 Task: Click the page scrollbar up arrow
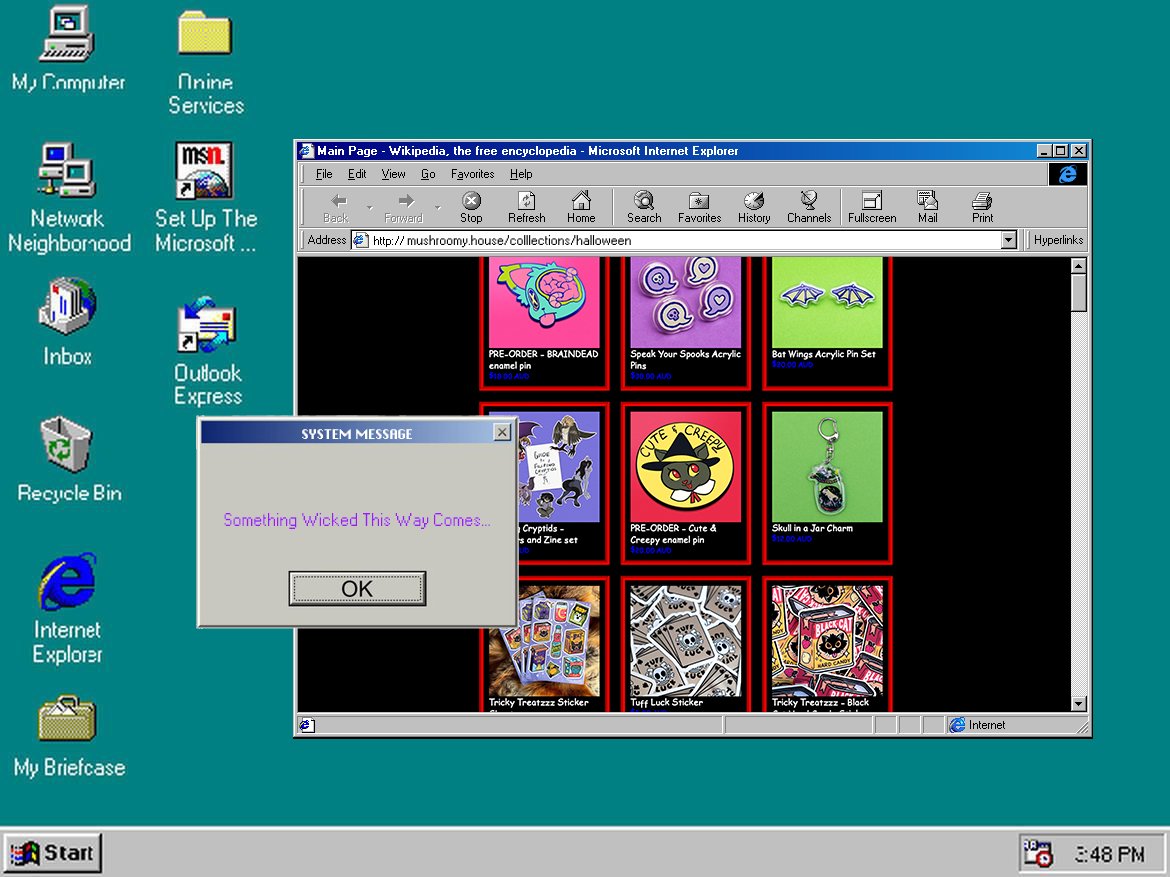point(1078,266)
